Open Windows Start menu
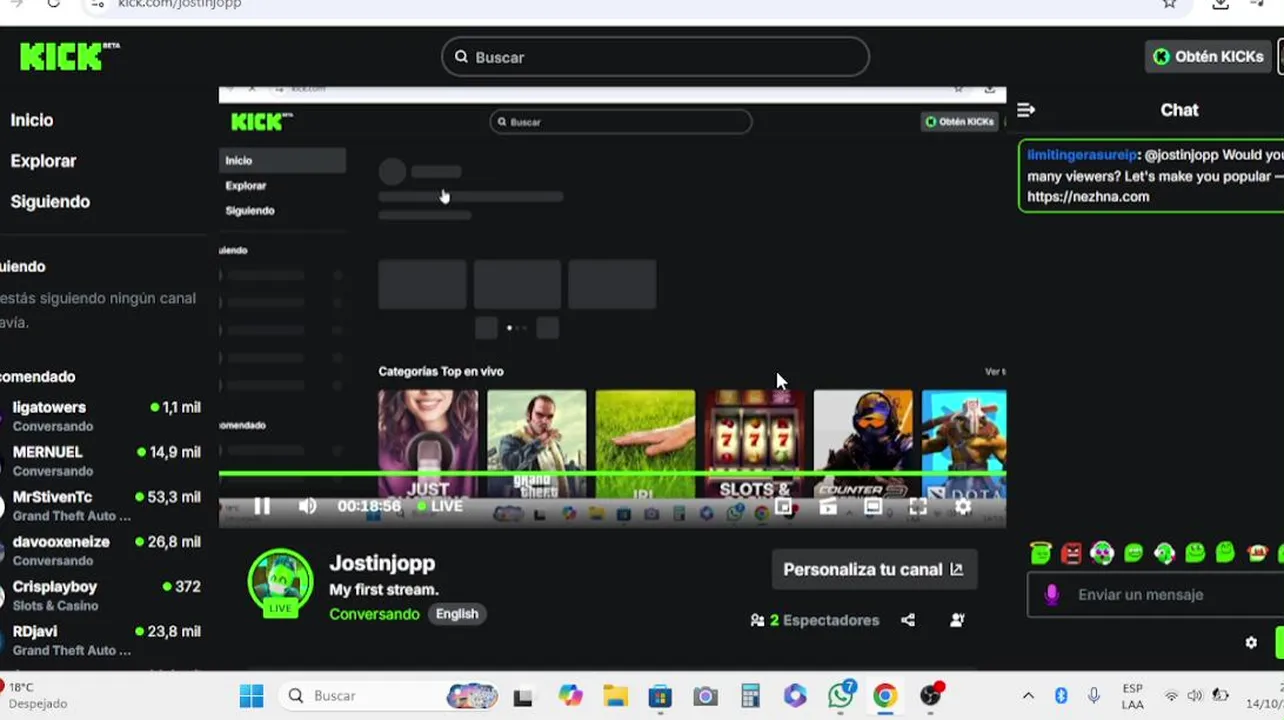This screenshot has width=1284, height=720. pyautogui.click(x=252, y=696)
